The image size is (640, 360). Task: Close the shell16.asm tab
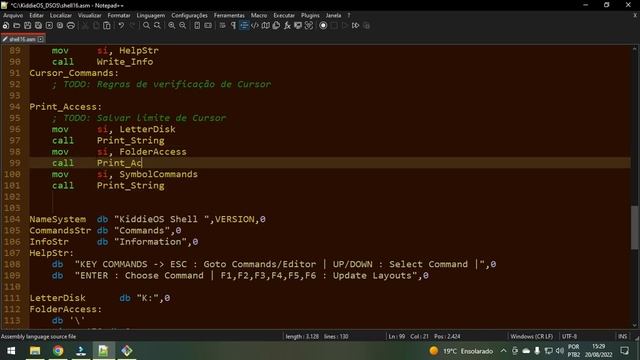[41, 39]
